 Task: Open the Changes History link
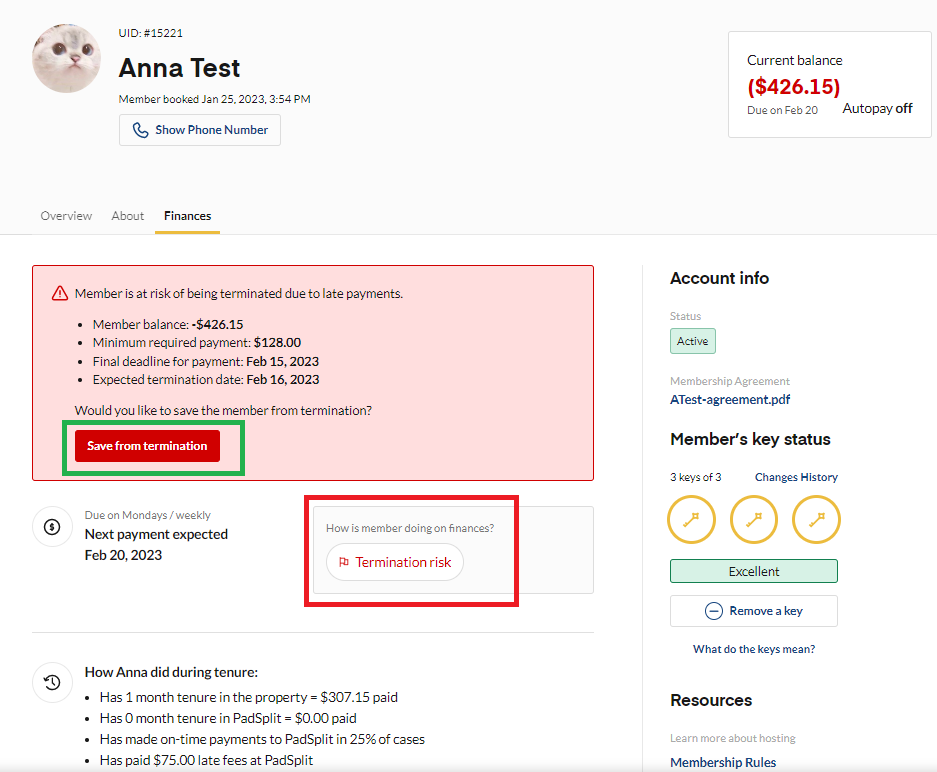(796, 477)
